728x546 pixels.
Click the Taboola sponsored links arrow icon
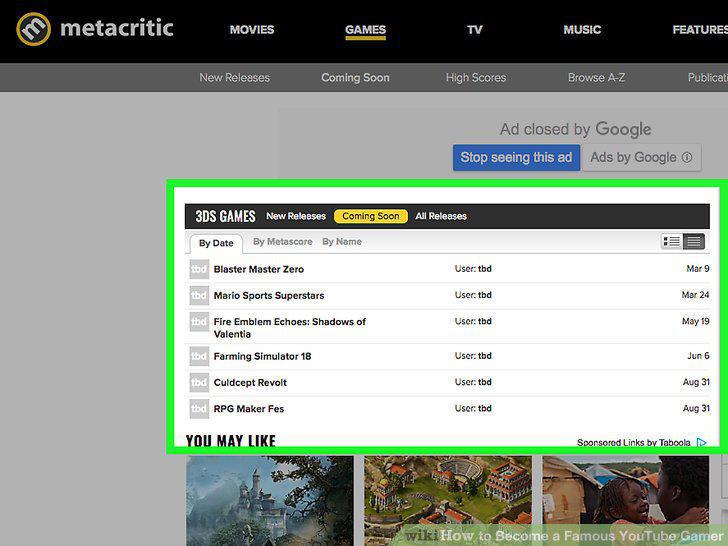point(702,442)
